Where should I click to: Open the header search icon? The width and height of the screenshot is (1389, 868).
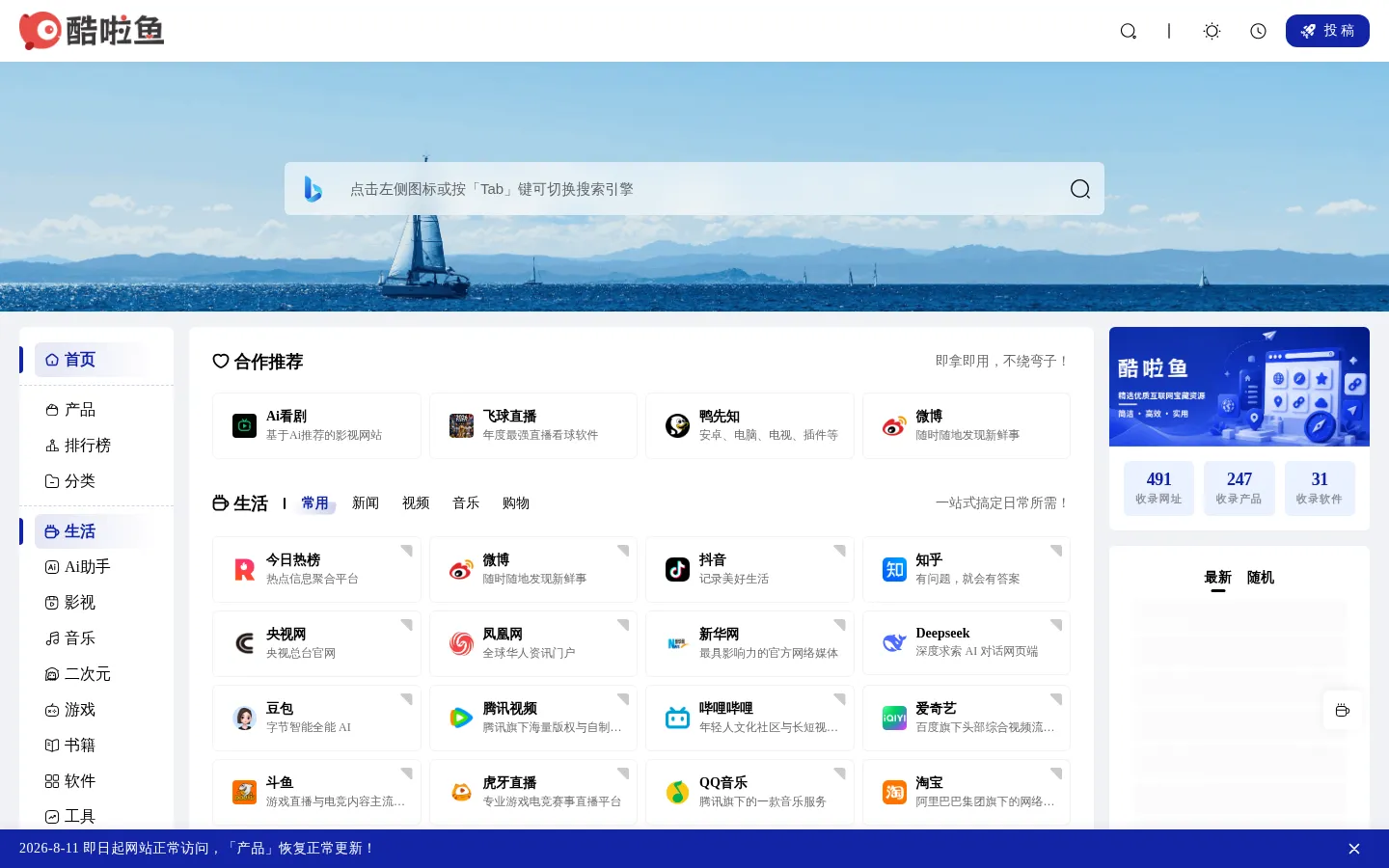click(1128, 31)
